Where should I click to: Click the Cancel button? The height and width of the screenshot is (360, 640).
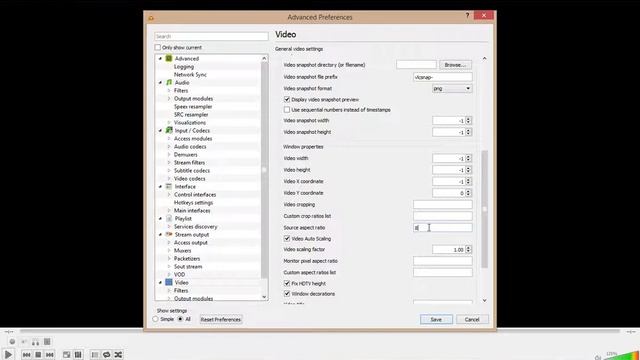(x=472, y=319)
